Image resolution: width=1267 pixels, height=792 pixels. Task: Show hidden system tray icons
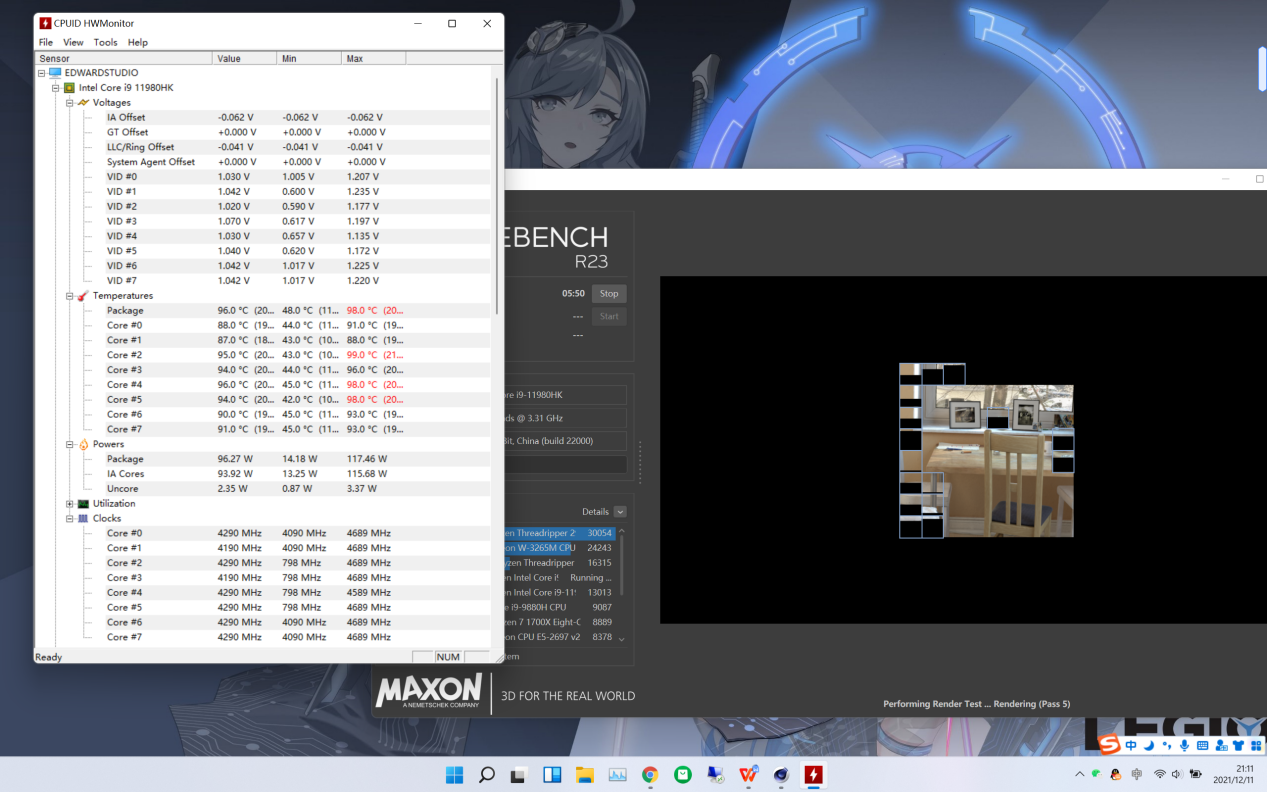[1079, 774]
